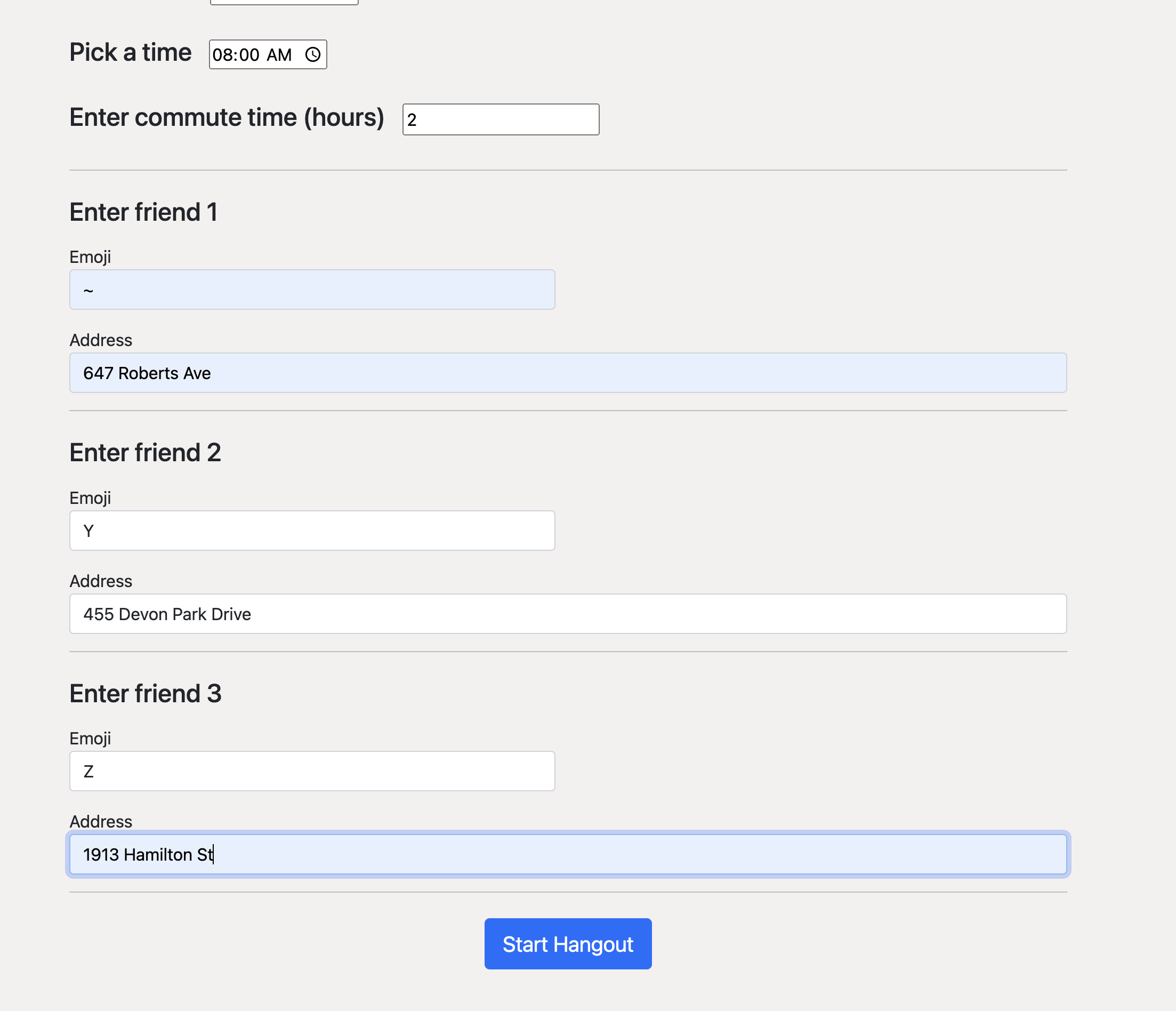1176x1011 pixels.
Task: Click the Emoji label under friend 3
Action: (x=90, y=739)
